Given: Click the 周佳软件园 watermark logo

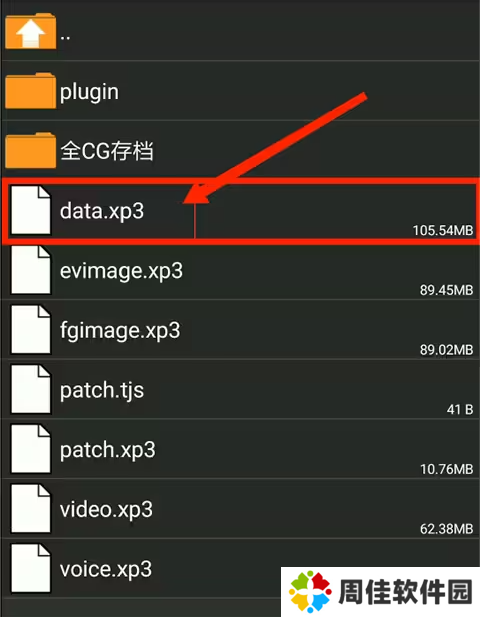Looking at the screenshot, I should pos(381,591).
